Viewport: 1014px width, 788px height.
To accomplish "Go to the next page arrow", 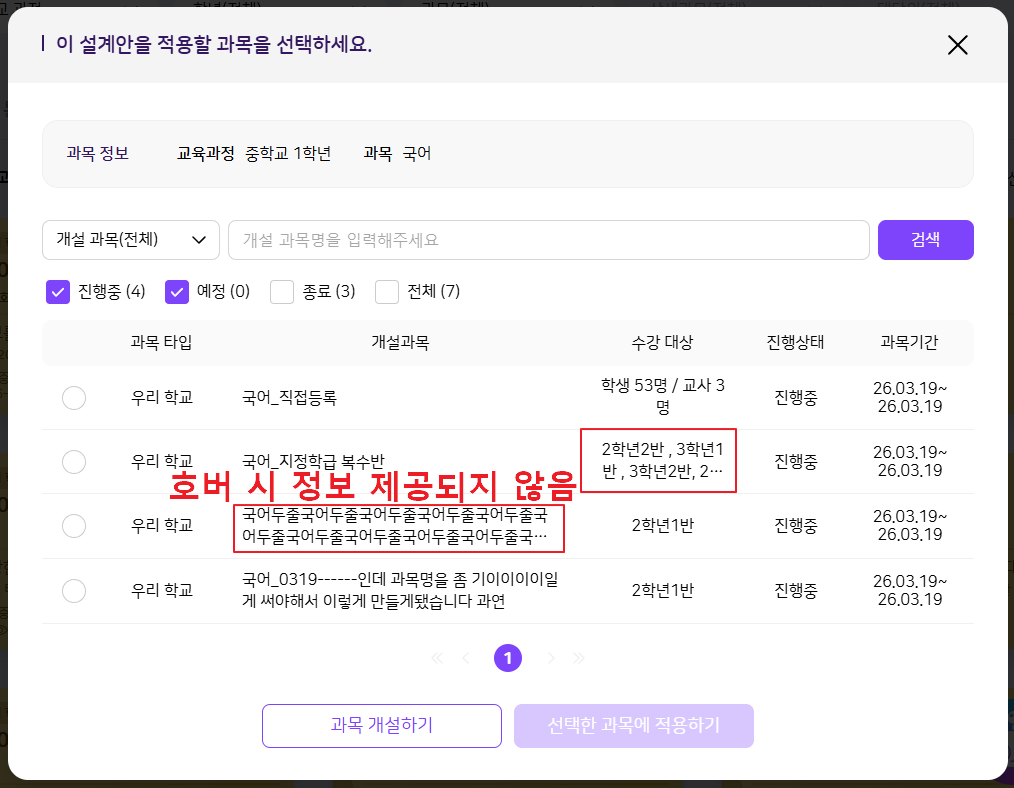I will 551,658.
